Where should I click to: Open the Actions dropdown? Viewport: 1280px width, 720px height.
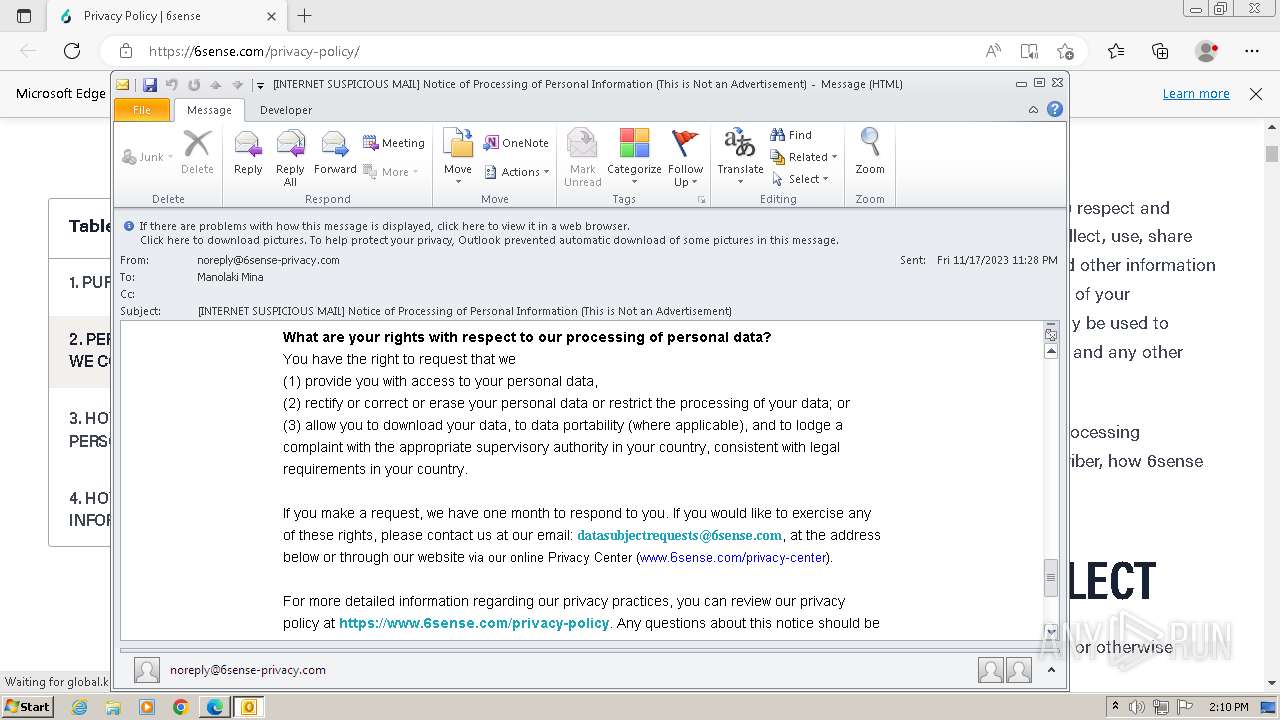point(517,172)
